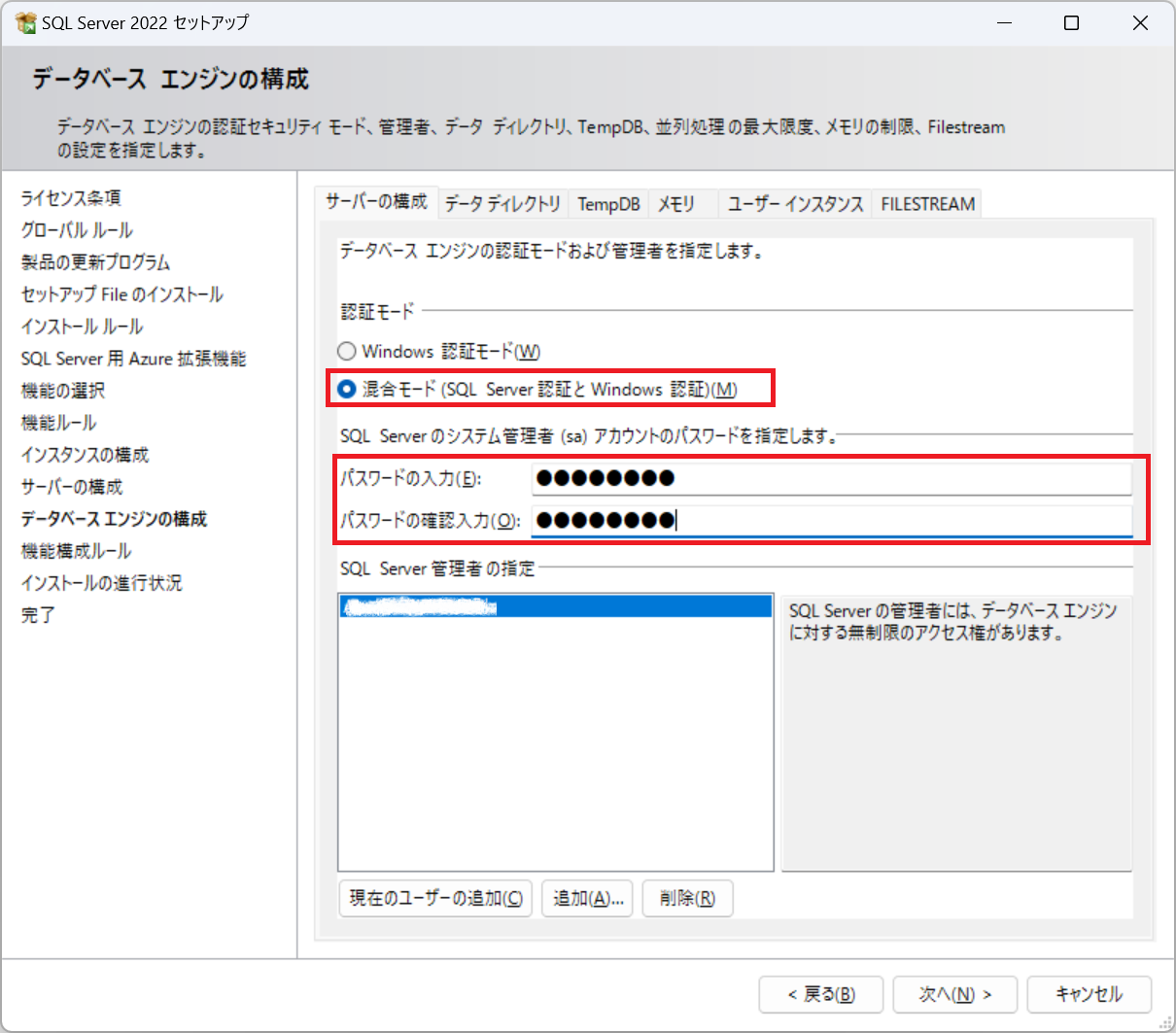Click セットアップ File のインストール step
Image resolution: width=1176 pixels, height=1033 pixels.
coord(121,294)
